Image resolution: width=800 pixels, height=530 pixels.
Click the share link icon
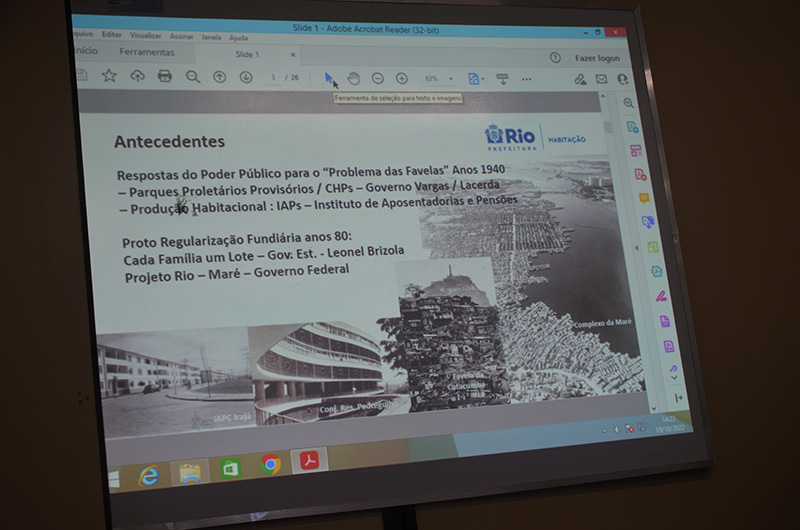(x=580, y=79)
